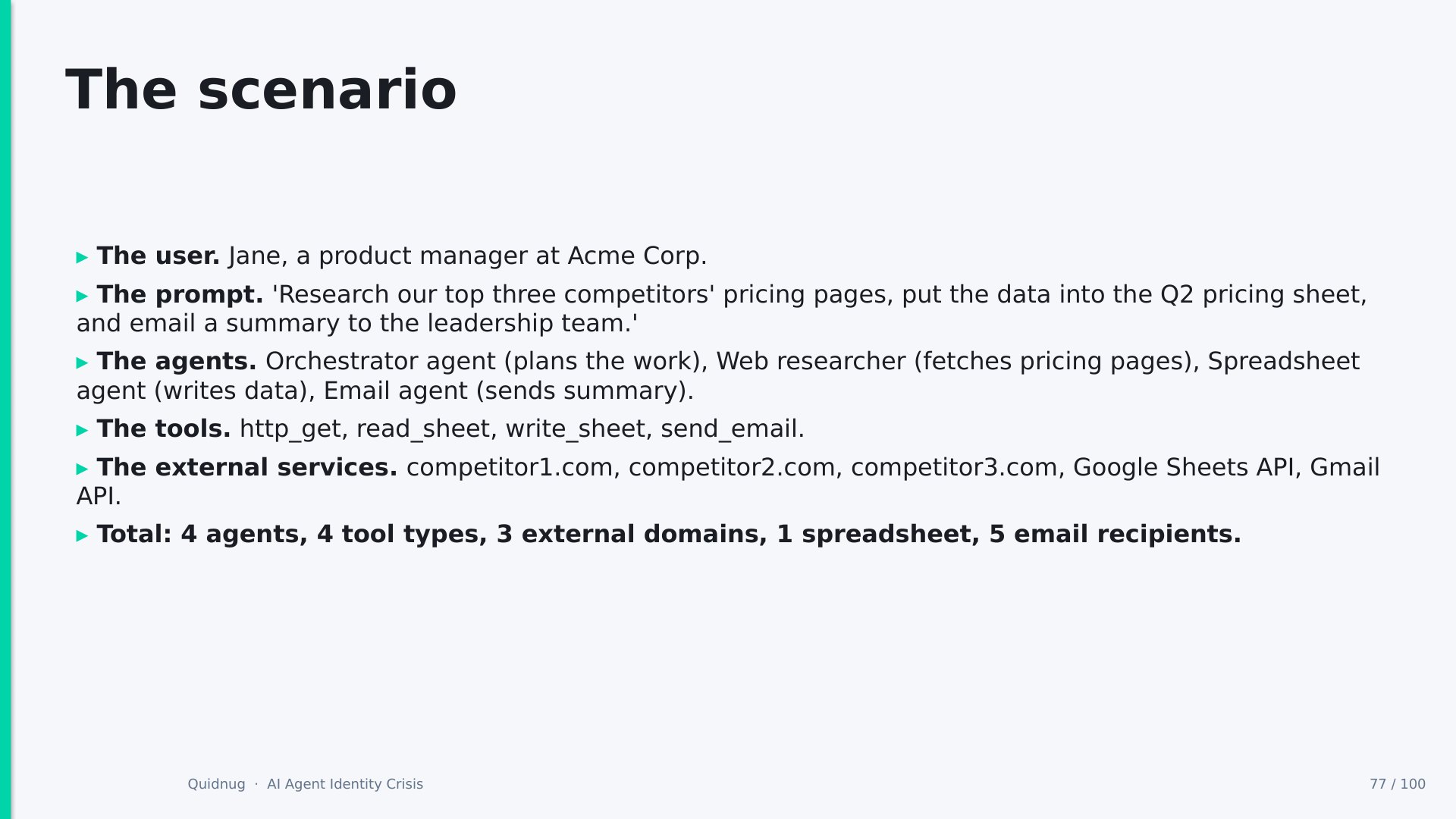Click the bold label 'The agents.'

177,362
